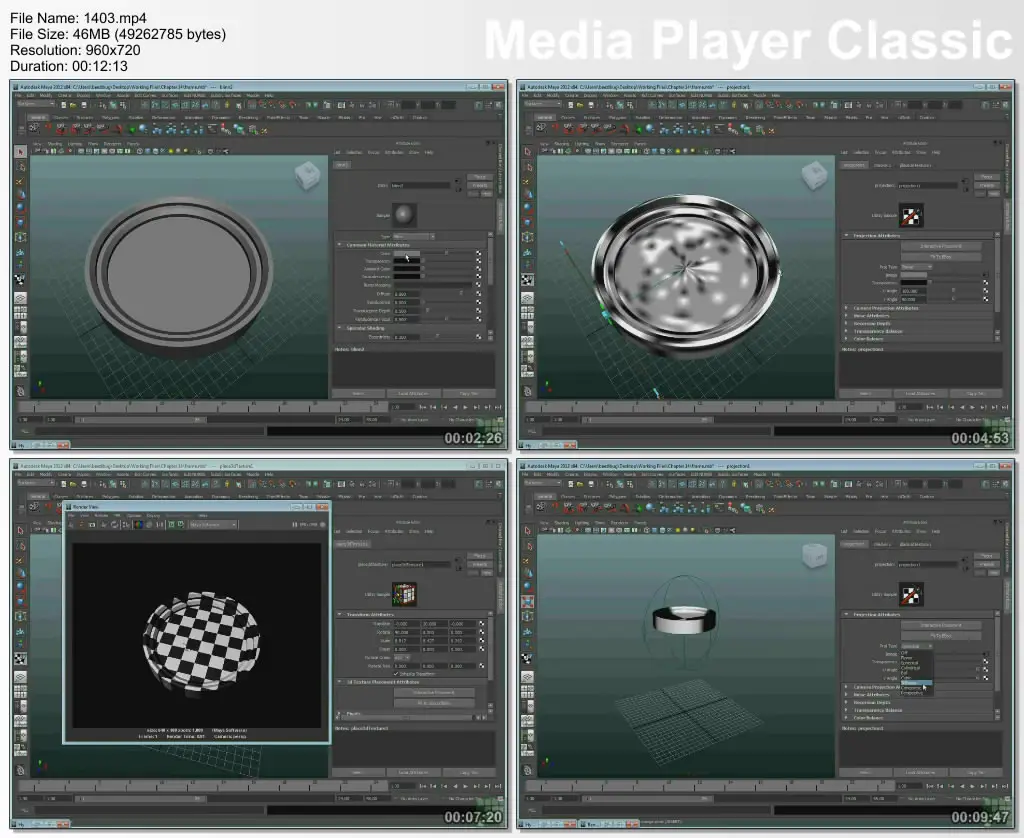Choose the Move tool in 00:02:26 frame toolbox
The image size is (1024, 838).
[20, 194]
